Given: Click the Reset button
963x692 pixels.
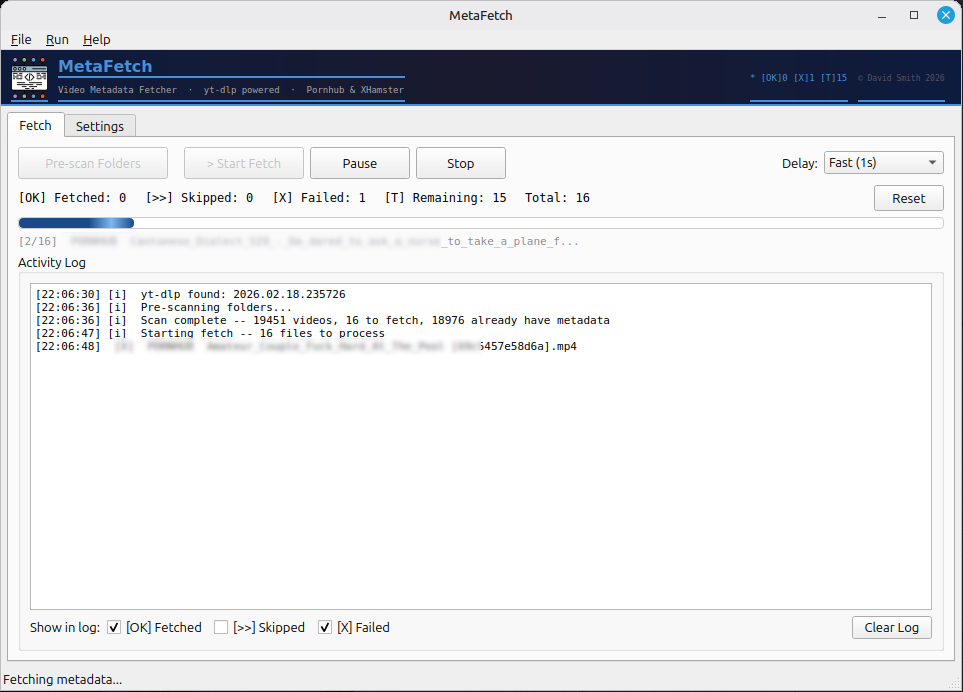Looking at the screenshot, I should [x=908, y=198].
